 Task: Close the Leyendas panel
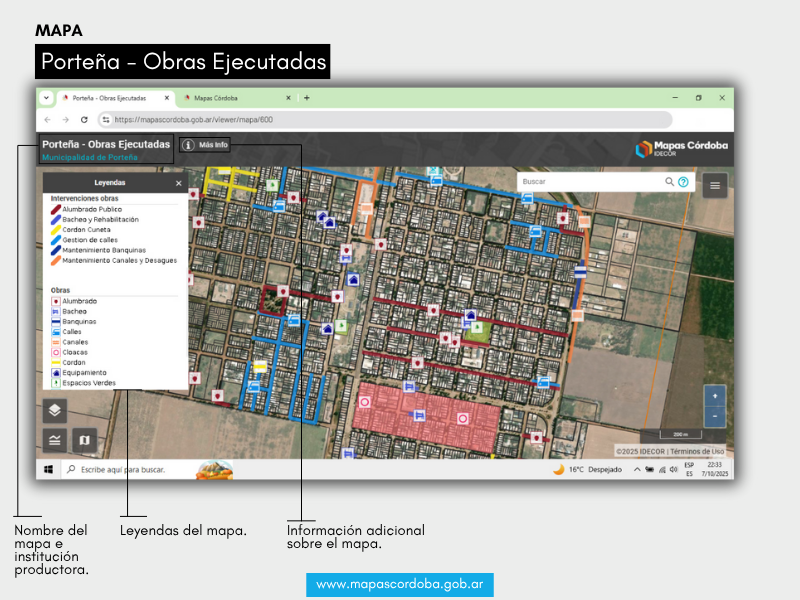point(179,184)
